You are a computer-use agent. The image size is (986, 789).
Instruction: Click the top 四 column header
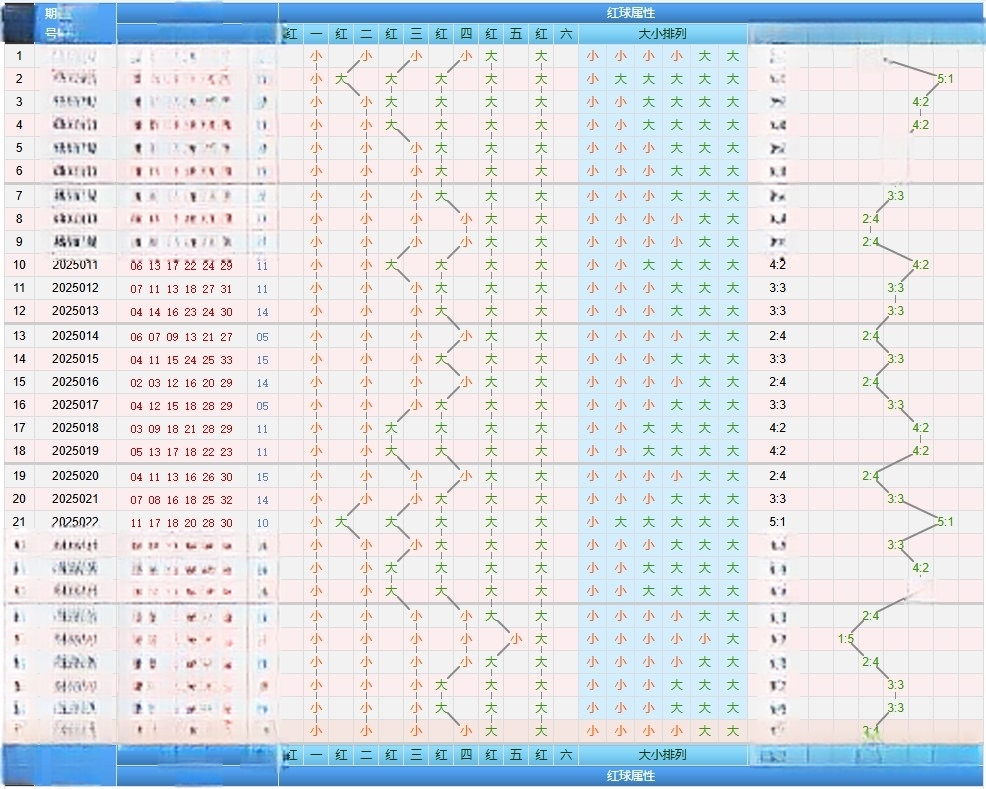pyautogui.click(x=466, y=34)
